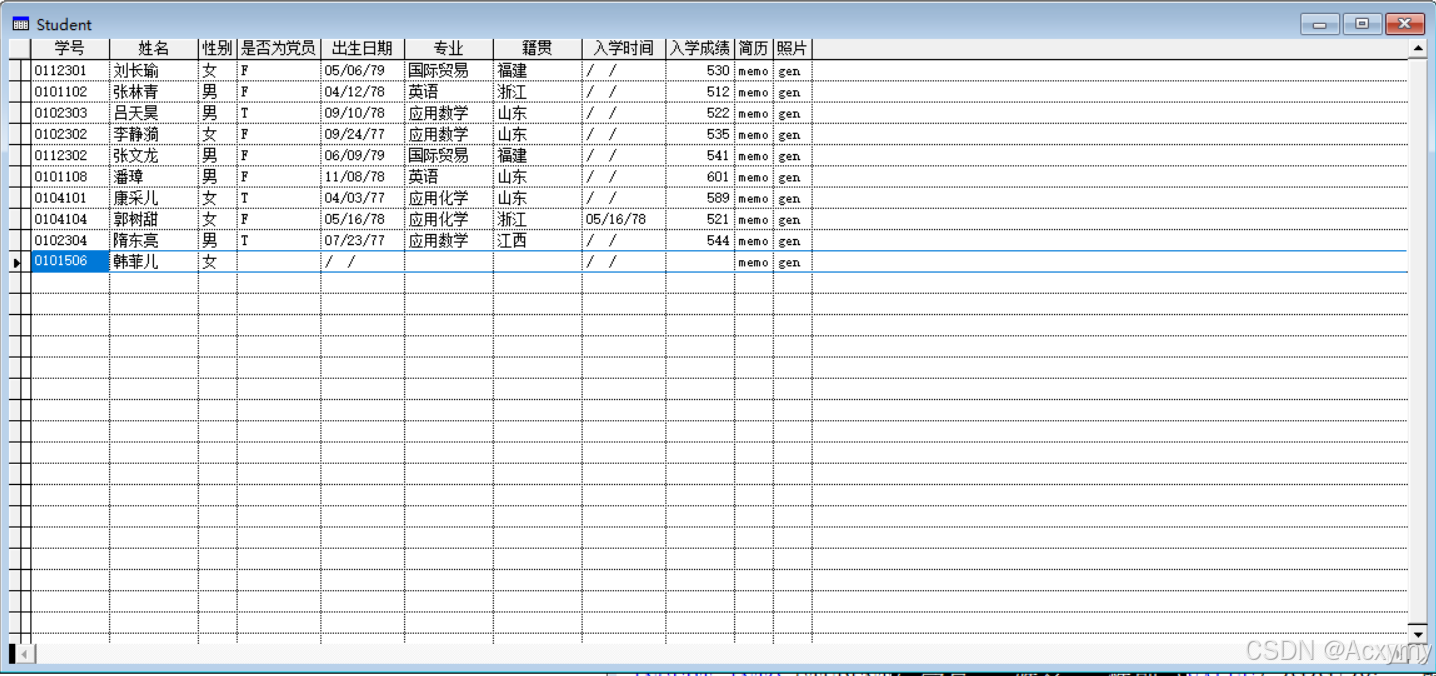Screen dimensions: 1436x676
Task: Select student ID cell 0101108
Action: [70, 176]
